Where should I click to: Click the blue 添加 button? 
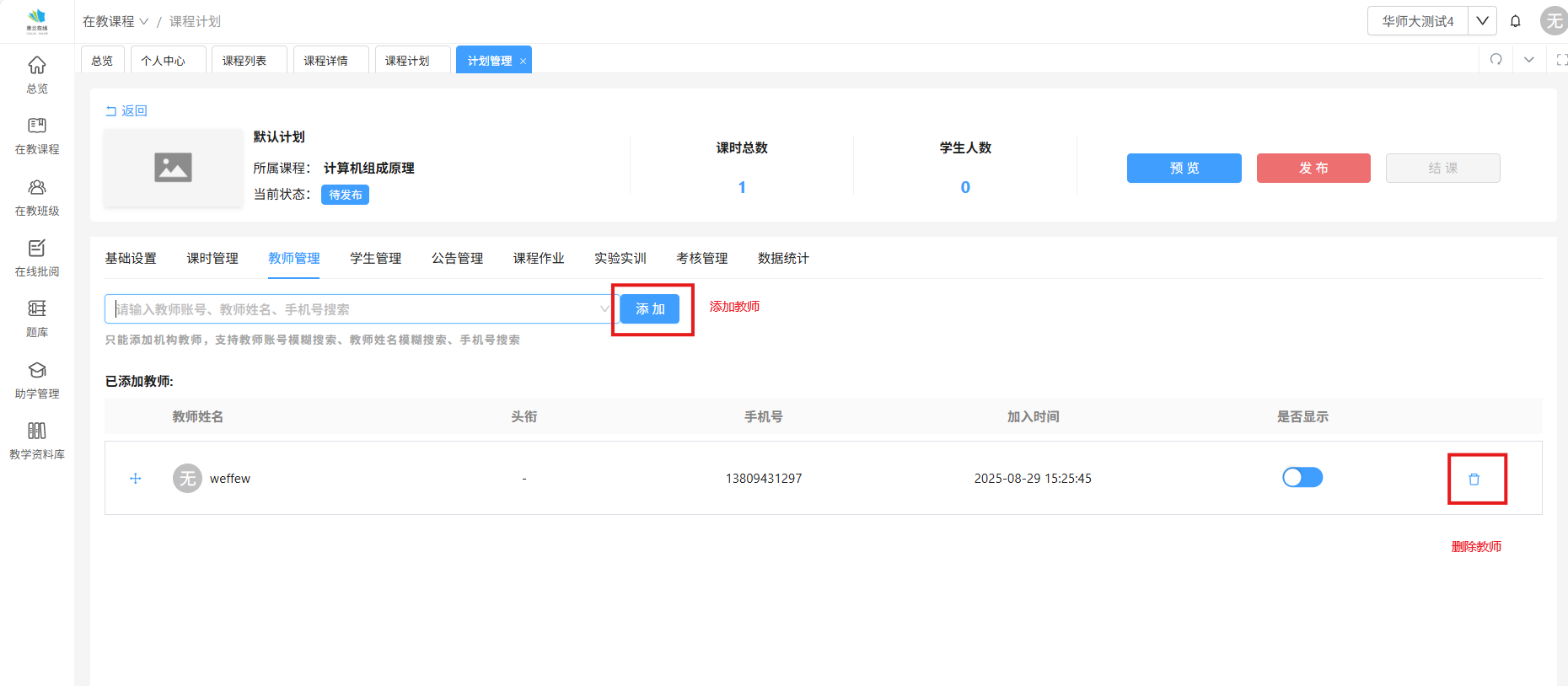tap(649, 309)
